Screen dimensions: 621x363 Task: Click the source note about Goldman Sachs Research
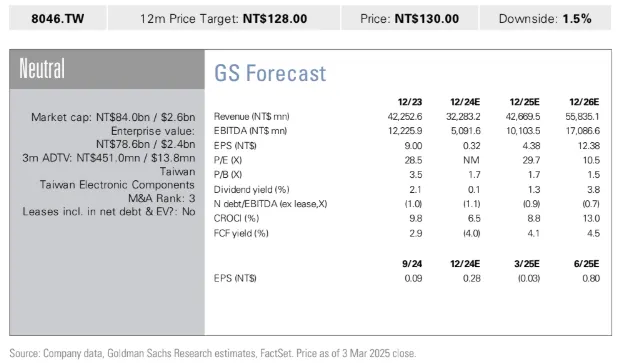(213, 353)
